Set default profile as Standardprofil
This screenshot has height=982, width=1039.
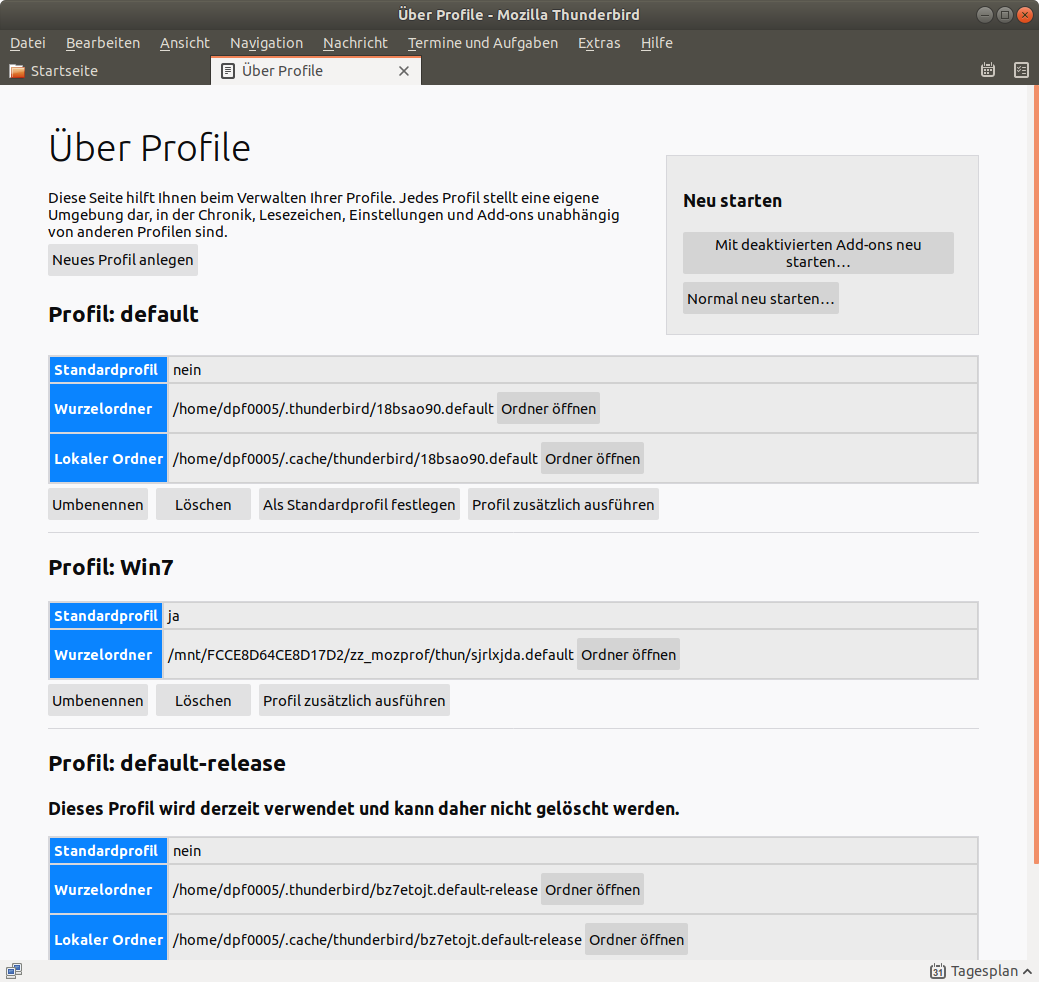point(359,504)
